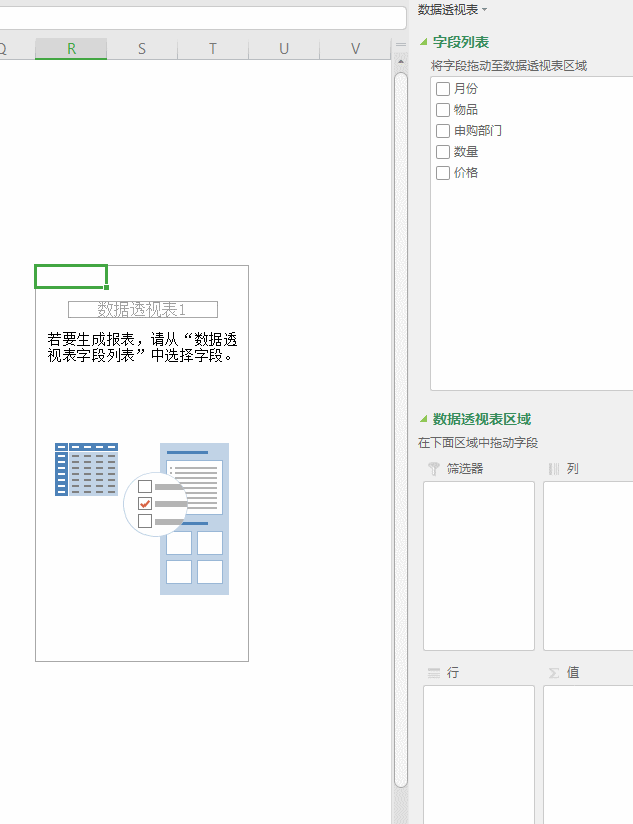Select column V header

point(355,49)
